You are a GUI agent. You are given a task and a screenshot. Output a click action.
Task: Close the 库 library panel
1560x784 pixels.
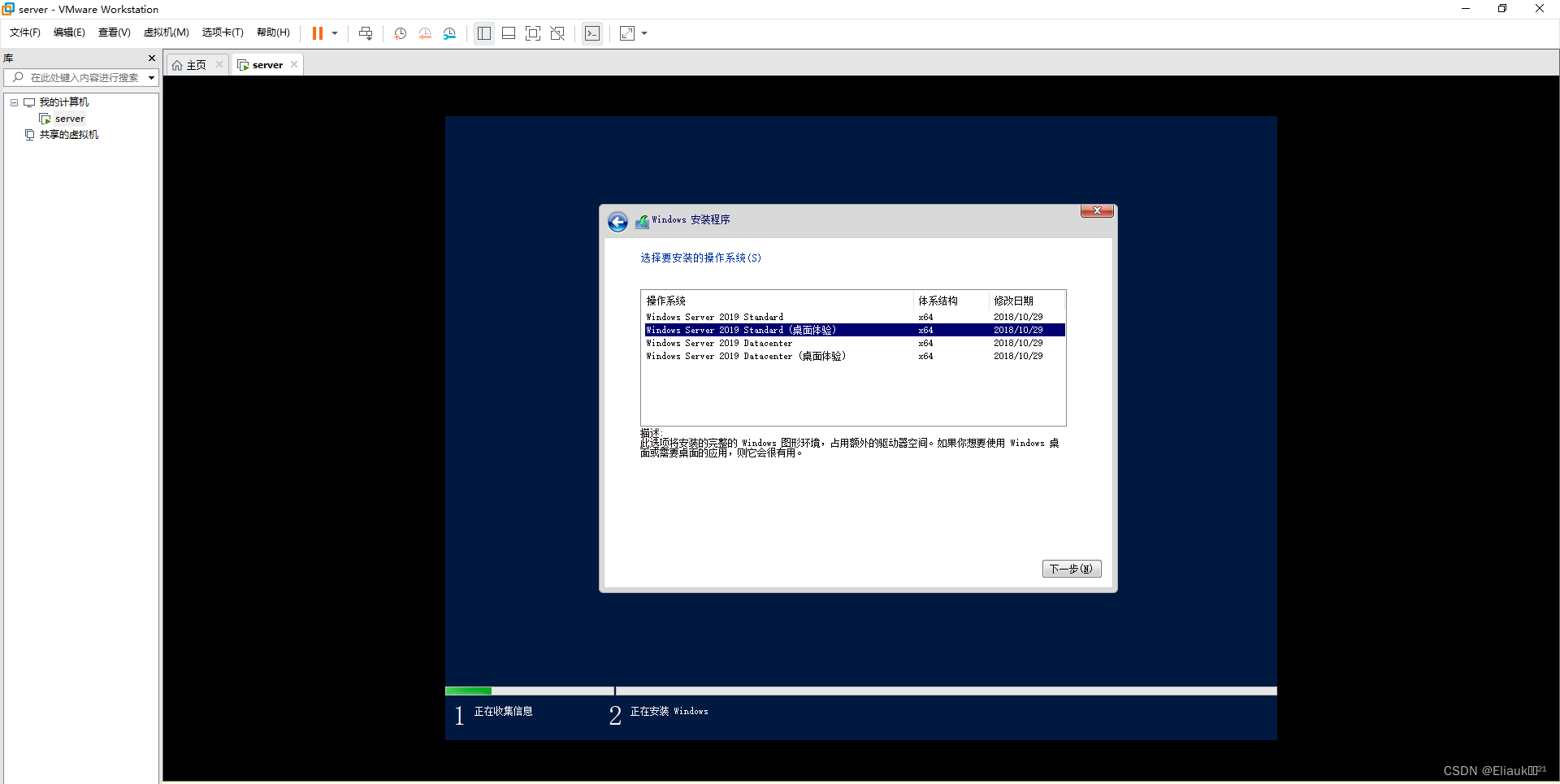pos(152,58)
